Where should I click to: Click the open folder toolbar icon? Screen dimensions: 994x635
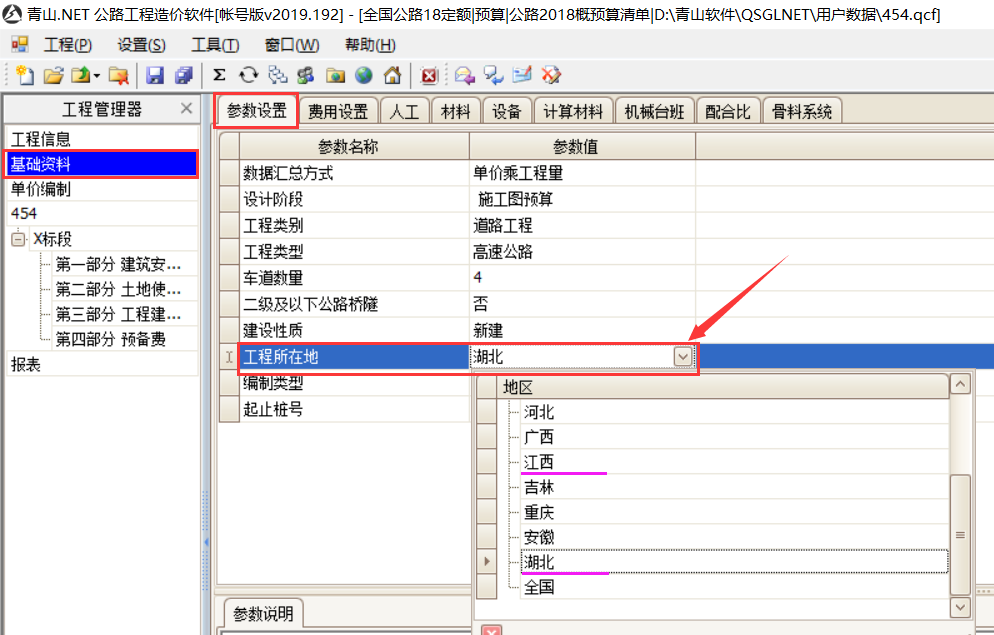53,75
